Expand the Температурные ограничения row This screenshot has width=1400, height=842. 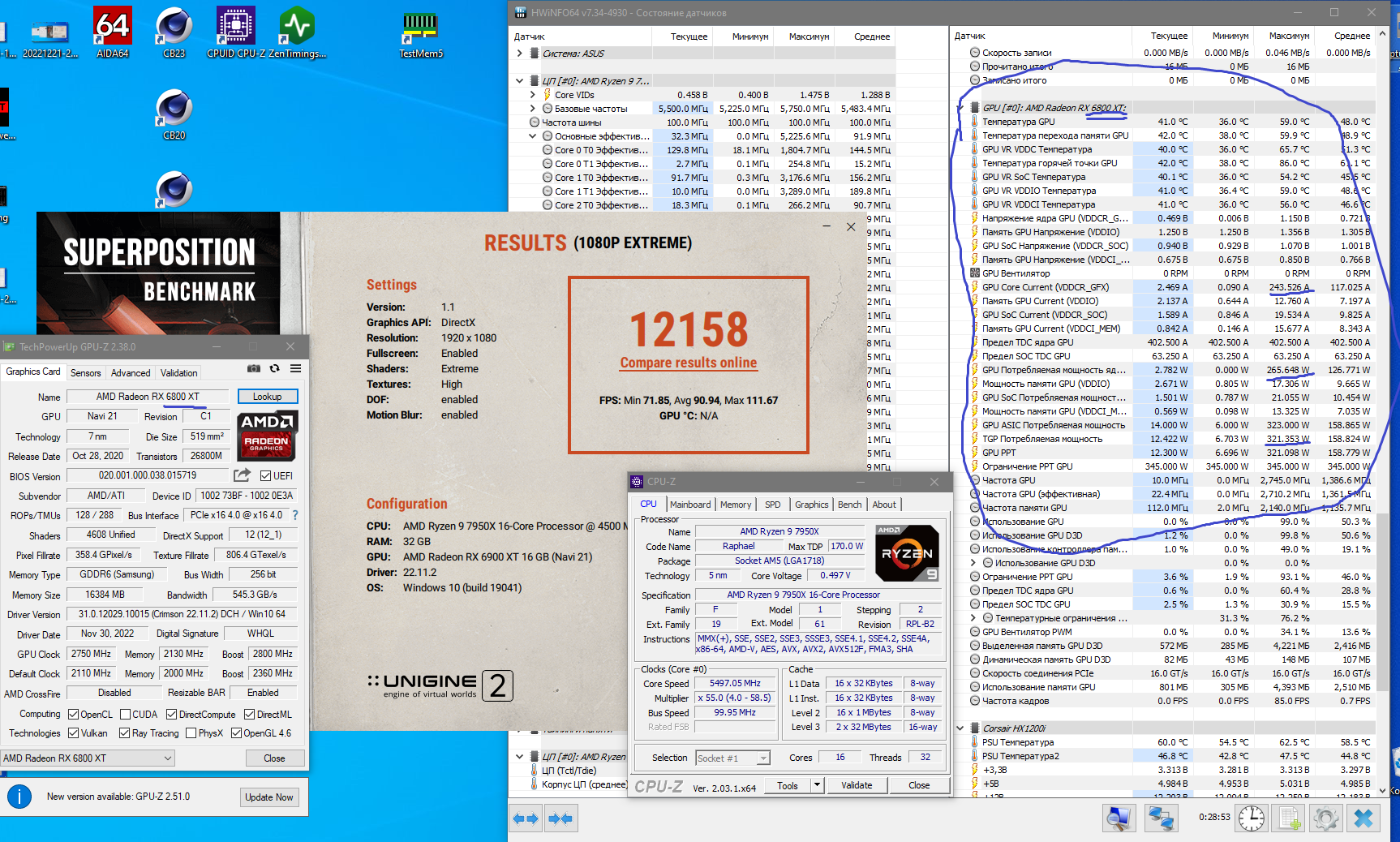coord(974,618)
